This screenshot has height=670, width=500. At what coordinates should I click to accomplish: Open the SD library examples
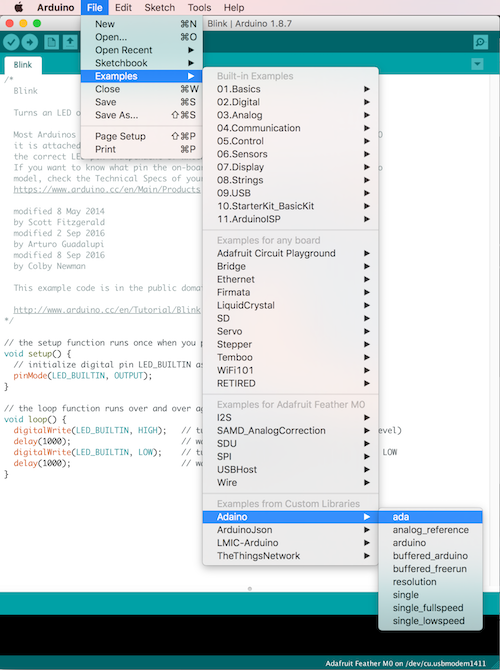click(x=291, y=318)
